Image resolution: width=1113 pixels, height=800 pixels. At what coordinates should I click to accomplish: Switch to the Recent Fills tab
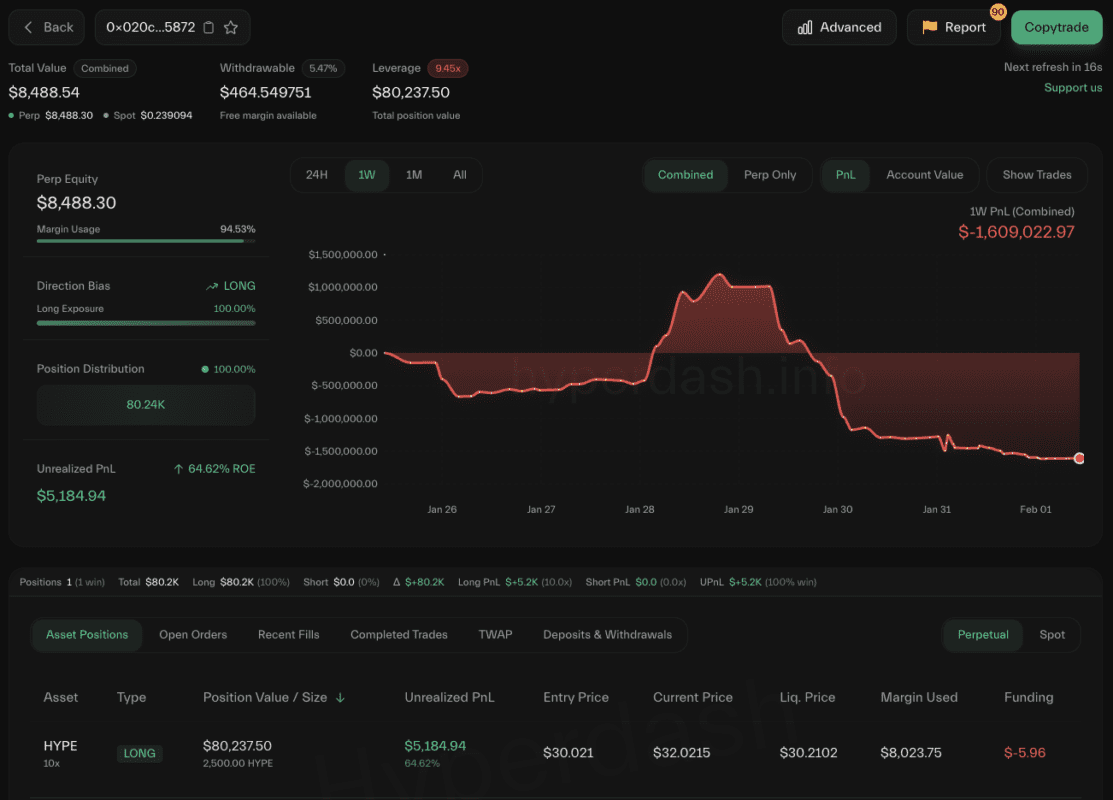coord(289,635)
